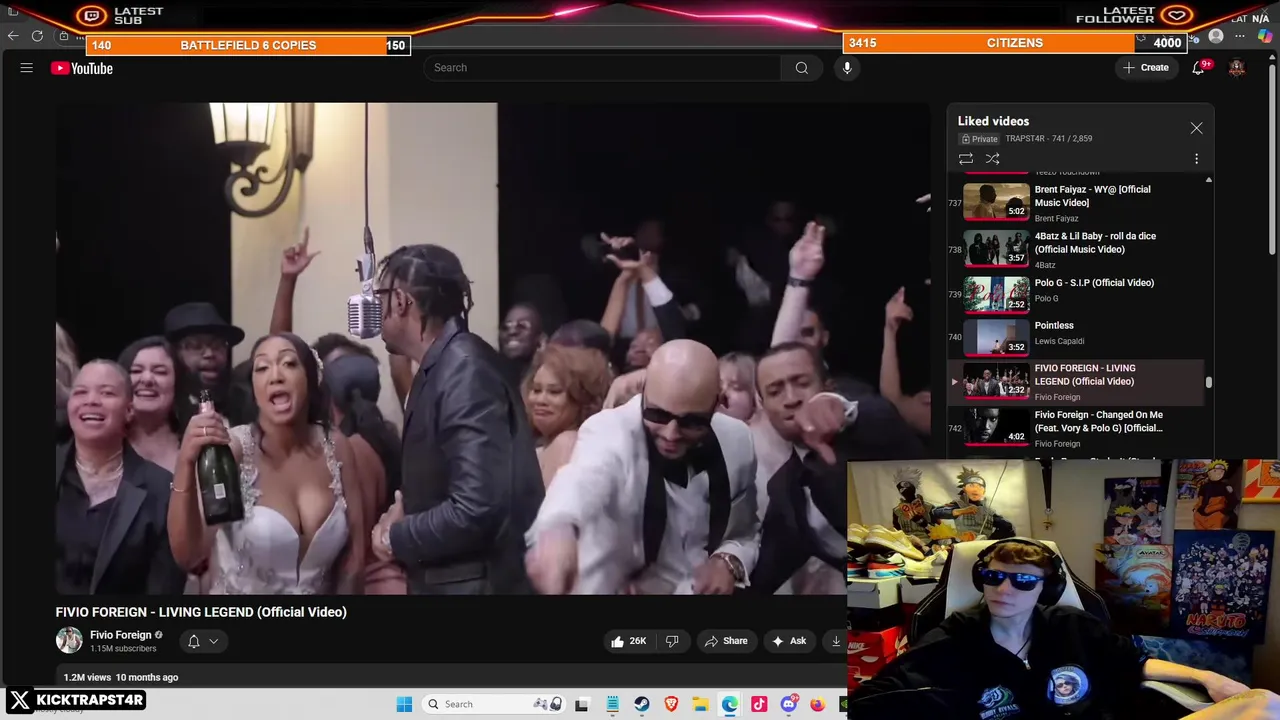Open Discord from the taskbar
The height and width of the screenshot is (720, 1280).
point(788,704)
